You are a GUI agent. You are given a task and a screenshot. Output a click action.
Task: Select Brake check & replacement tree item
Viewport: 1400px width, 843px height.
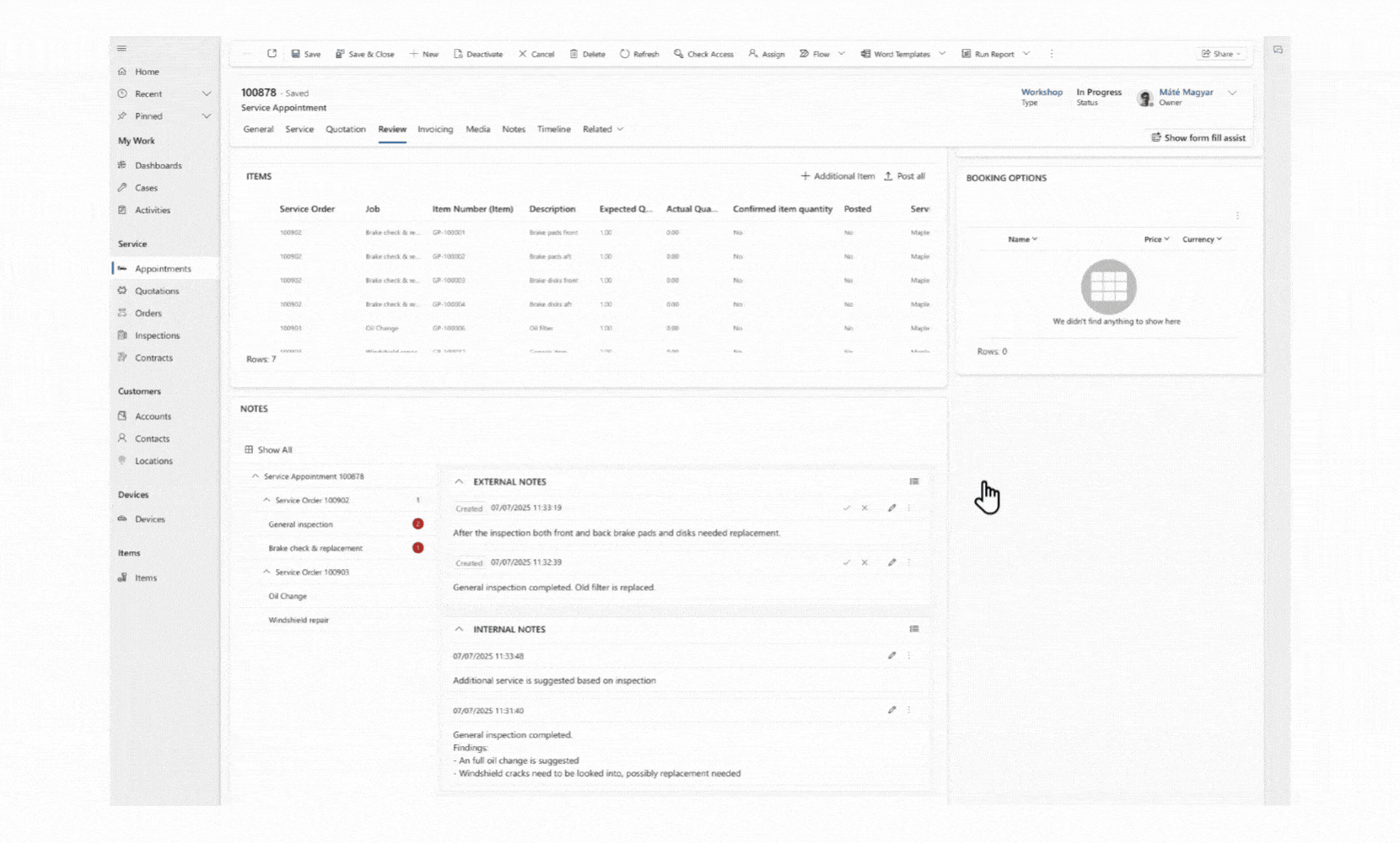(x=315, y=549)
